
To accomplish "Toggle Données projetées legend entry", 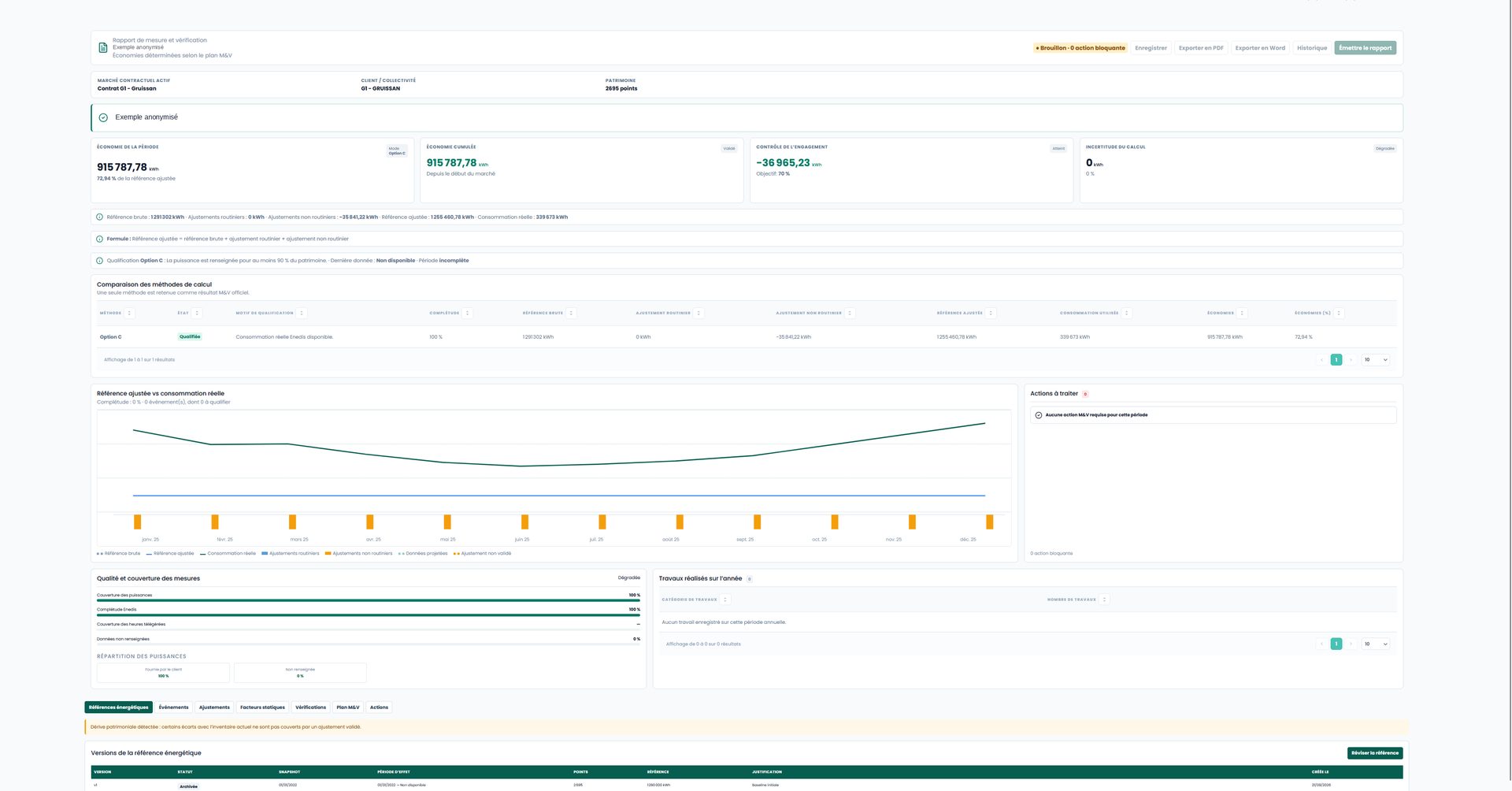I will click(x=423, y=554).
